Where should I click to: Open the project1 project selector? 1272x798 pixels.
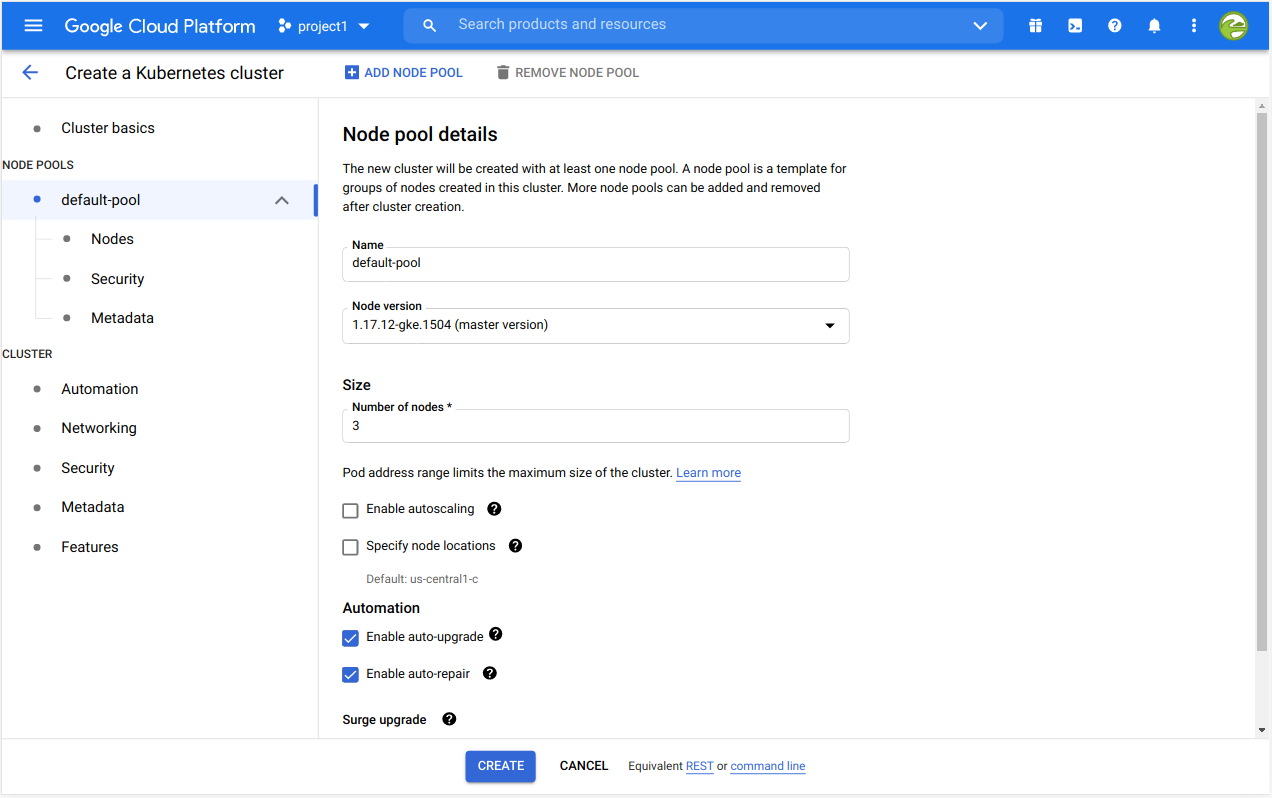324,26
